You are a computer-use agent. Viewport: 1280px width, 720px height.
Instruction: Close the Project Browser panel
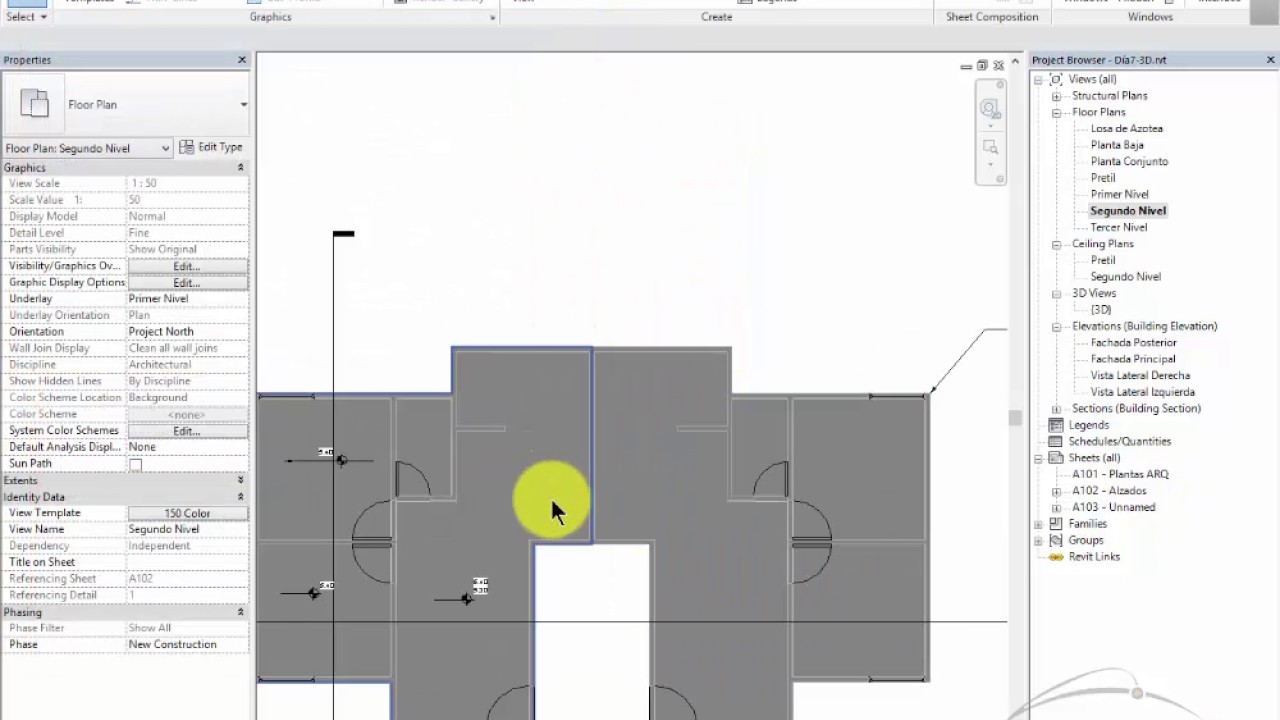[1271, 60]
